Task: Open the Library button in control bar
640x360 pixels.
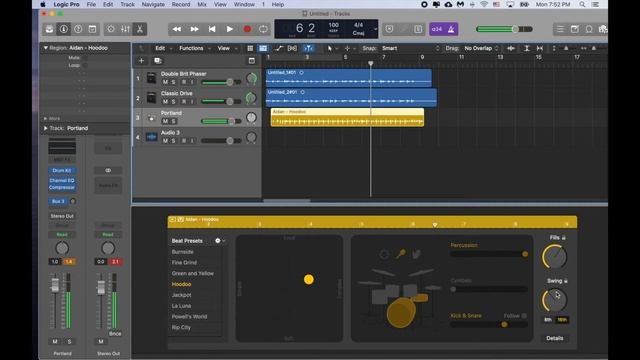Action: tap(49, 29)
